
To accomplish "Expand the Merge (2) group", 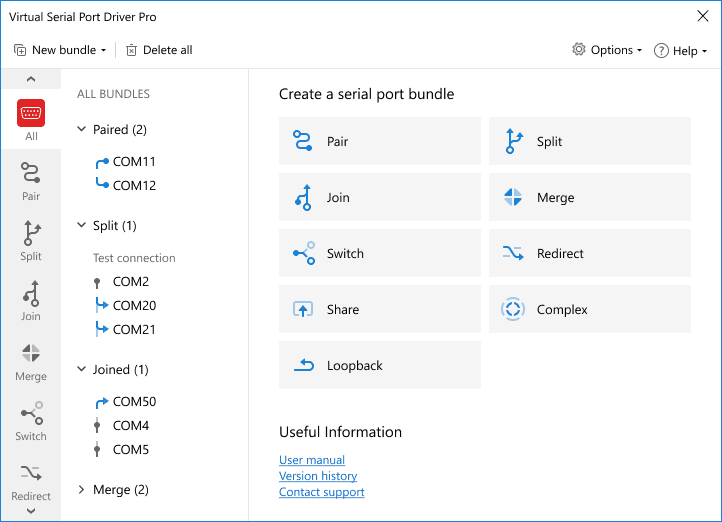I will coord(82,490).
